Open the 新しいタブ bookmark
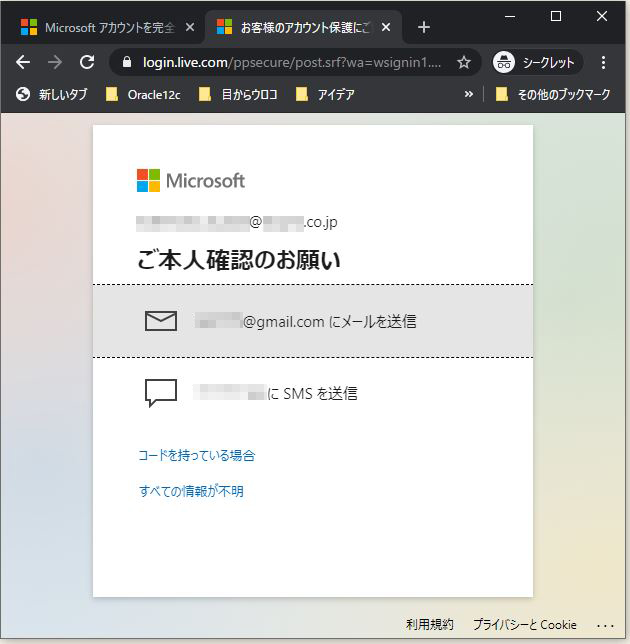The height and width of the screenshot is (644, 630). pos(52,94)
